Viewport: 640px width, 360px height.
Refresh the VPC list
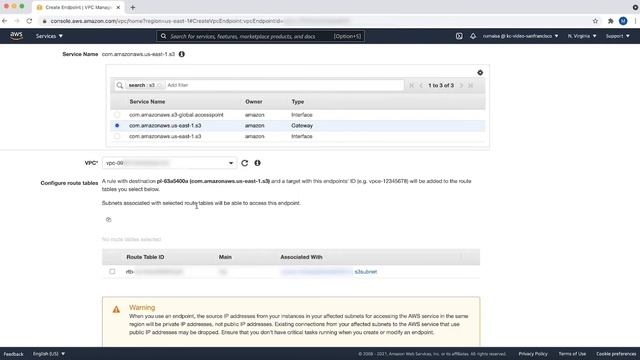point(244,163)
